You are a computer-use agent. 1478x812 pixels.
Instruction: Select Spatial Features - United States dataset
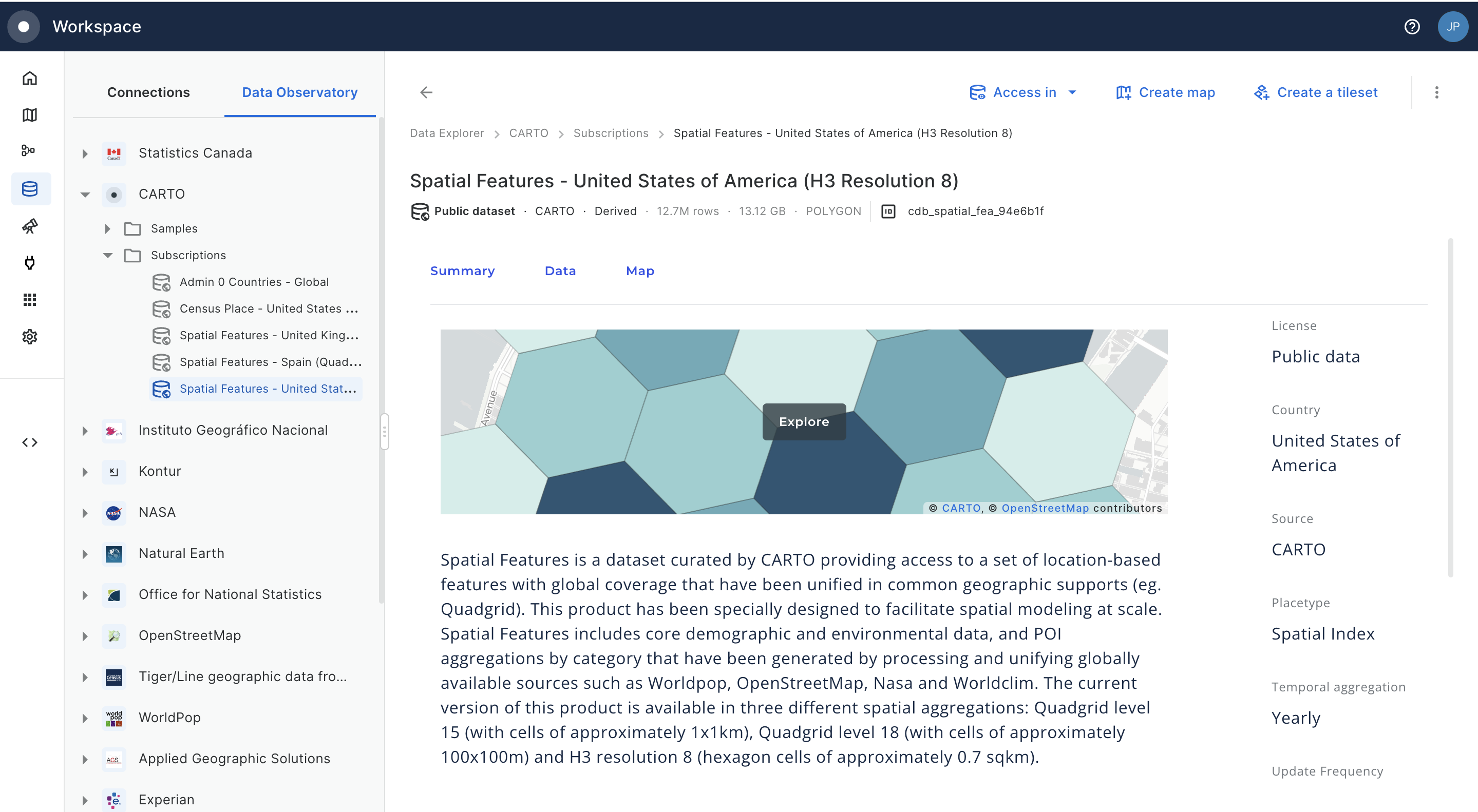tap(256, 389)
